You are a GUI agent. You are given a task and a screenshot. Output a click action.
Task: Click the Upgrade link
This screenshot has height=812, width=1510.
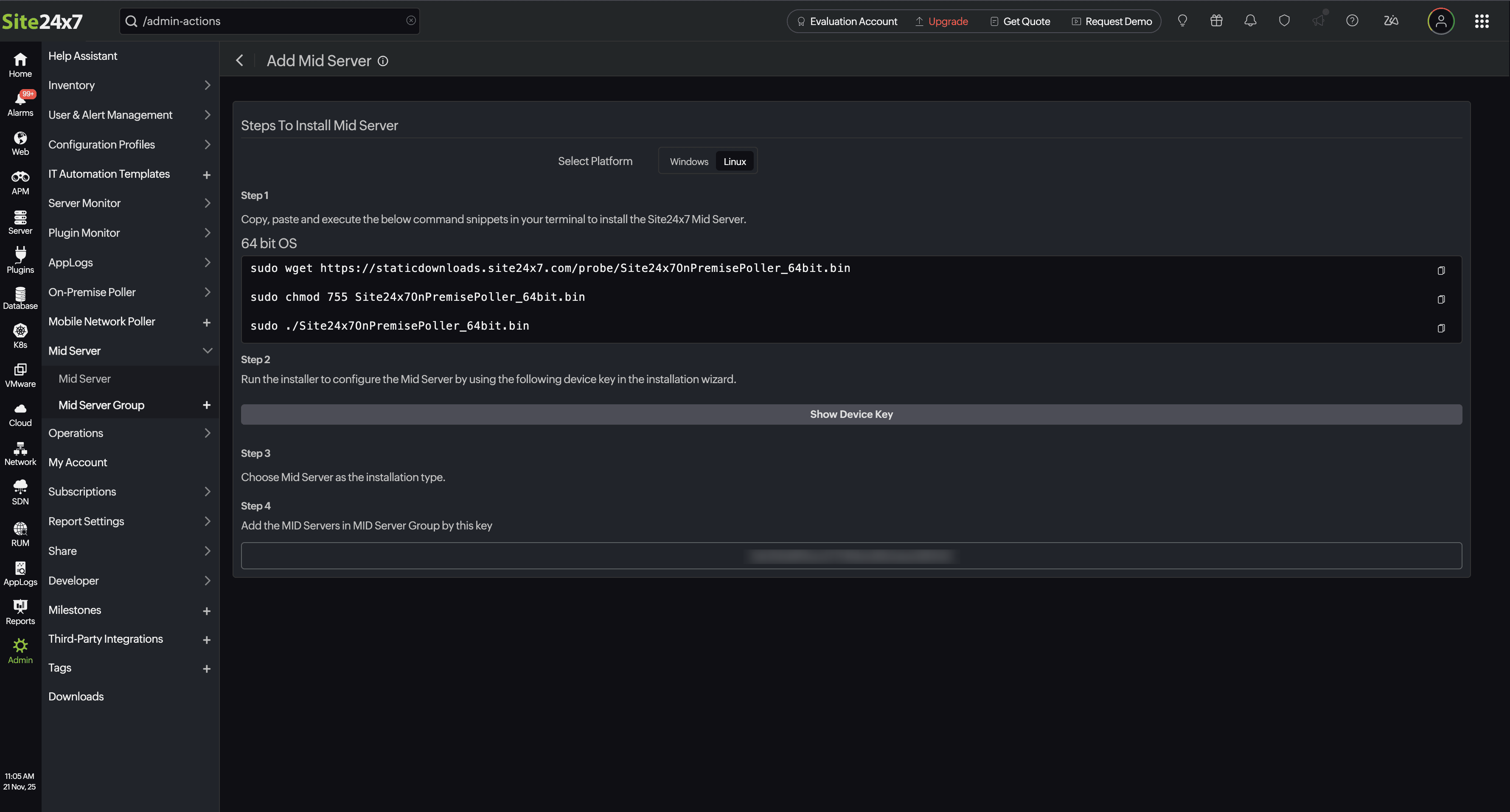[948, 20]
